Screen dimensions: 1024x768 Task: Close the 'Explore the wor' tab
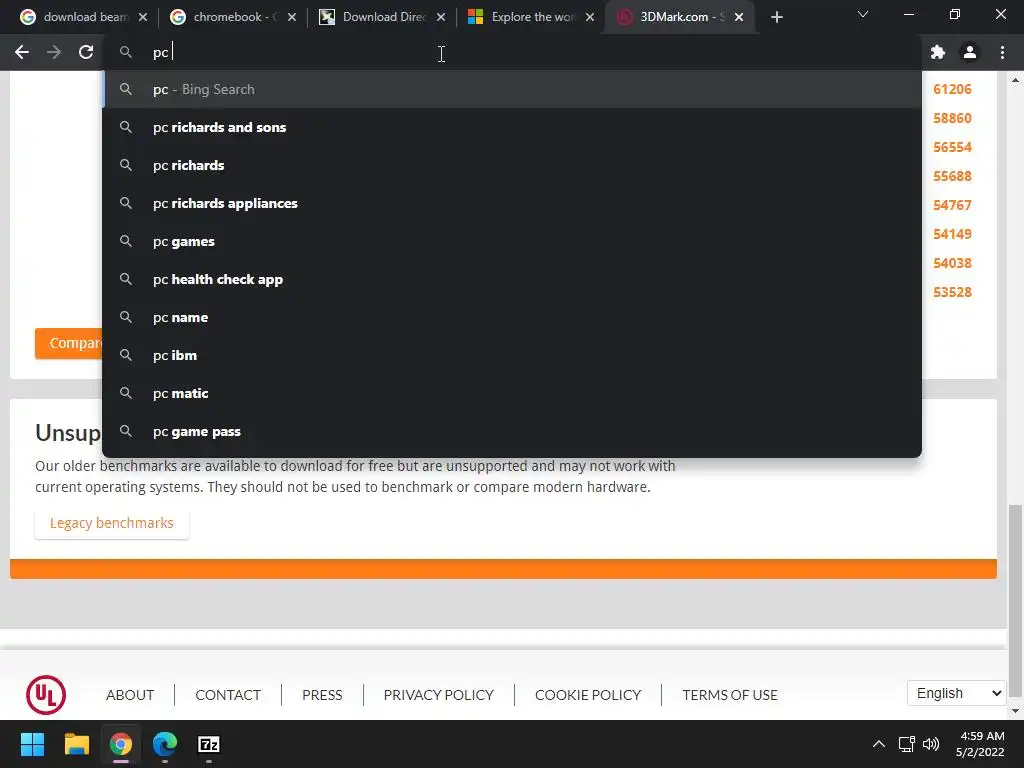click(590, 17)
